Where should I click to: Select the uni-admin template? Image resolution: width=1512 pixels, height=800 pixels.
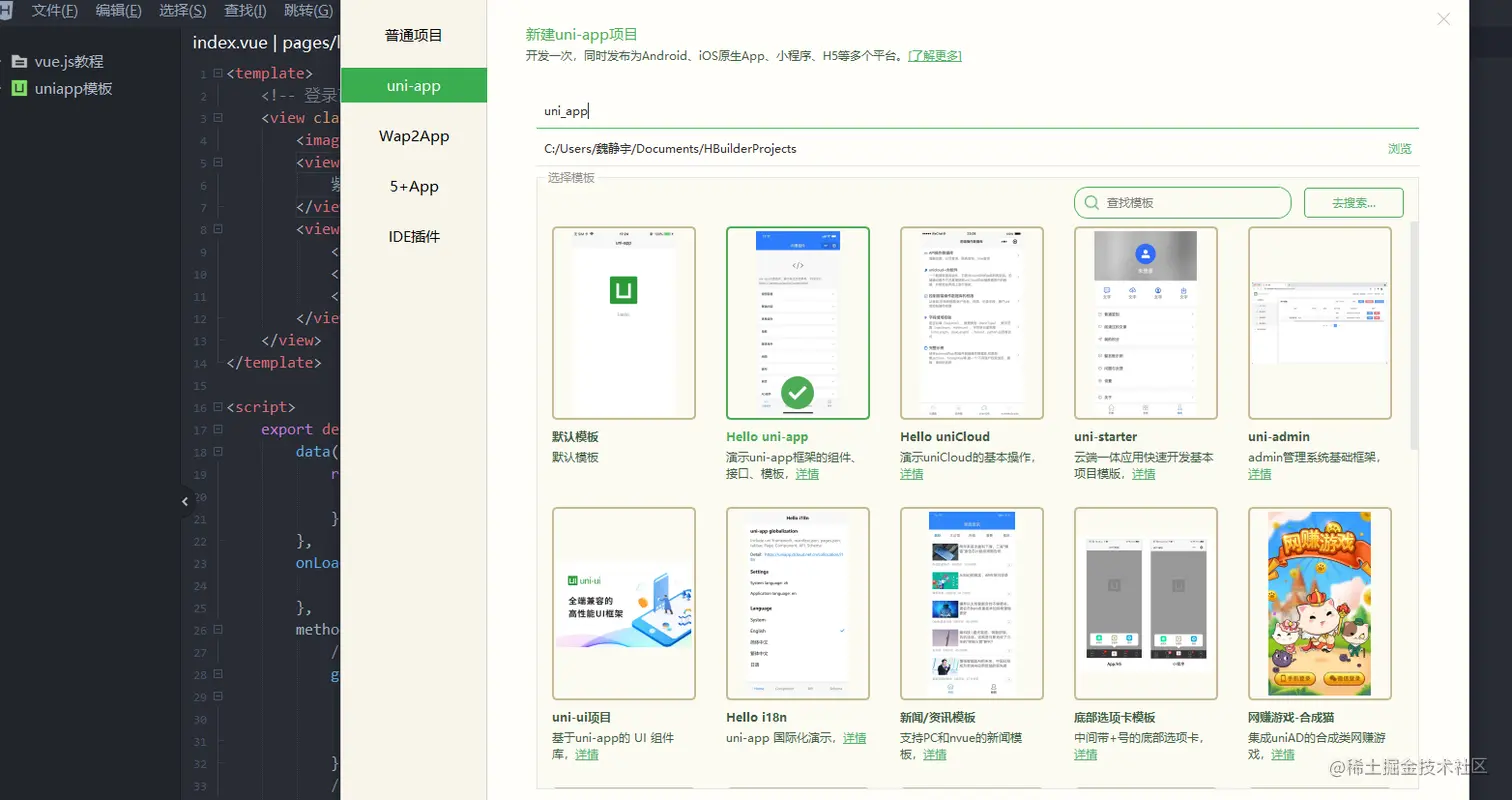[x=1320, y=320]
